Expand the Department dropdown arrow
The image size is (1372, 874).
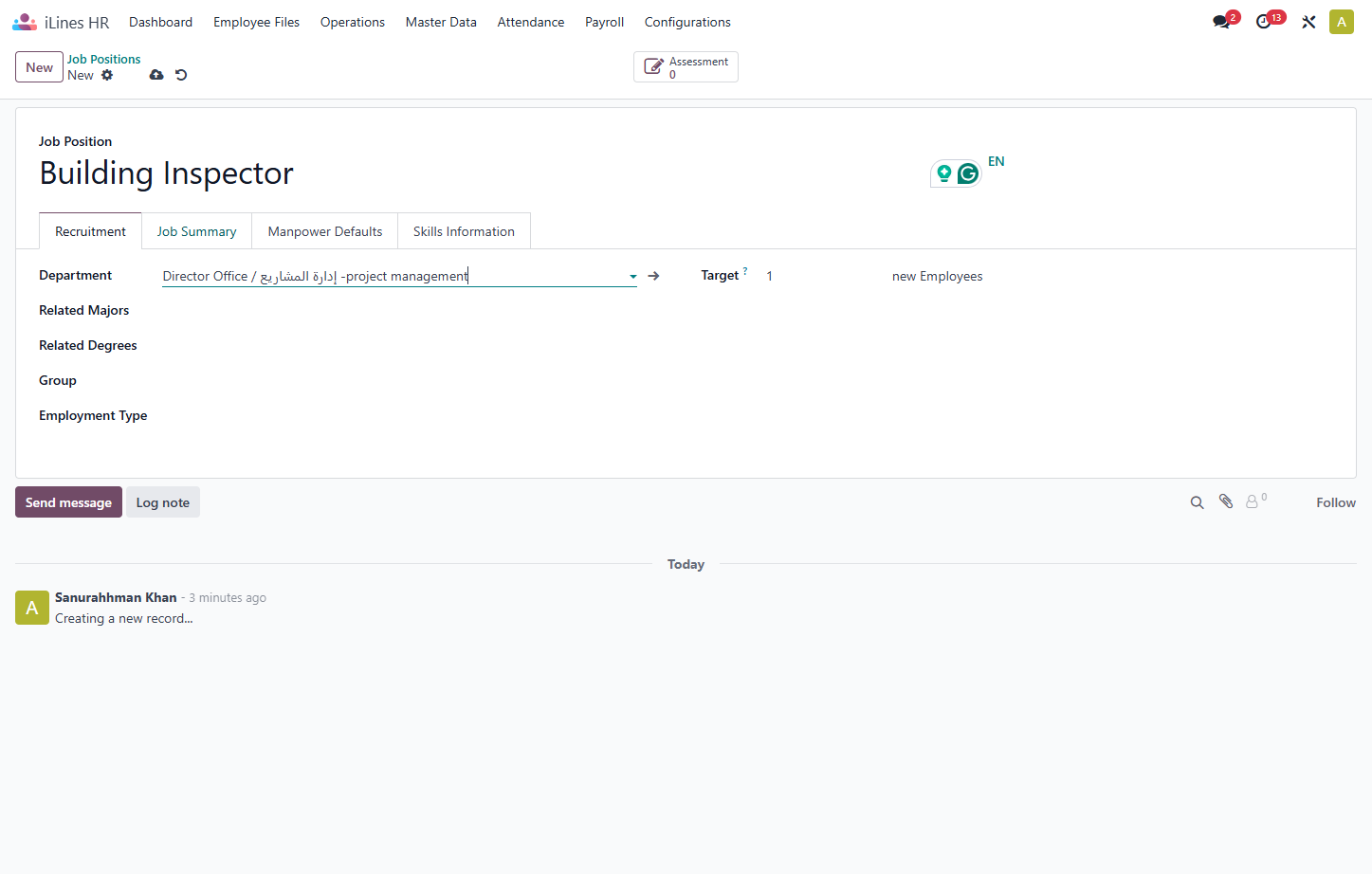coord(632,277)
